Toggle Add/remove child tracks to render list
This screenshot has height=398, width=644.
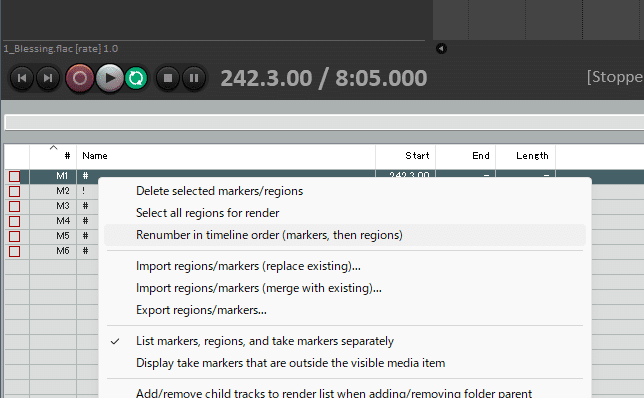coord(345,392)
